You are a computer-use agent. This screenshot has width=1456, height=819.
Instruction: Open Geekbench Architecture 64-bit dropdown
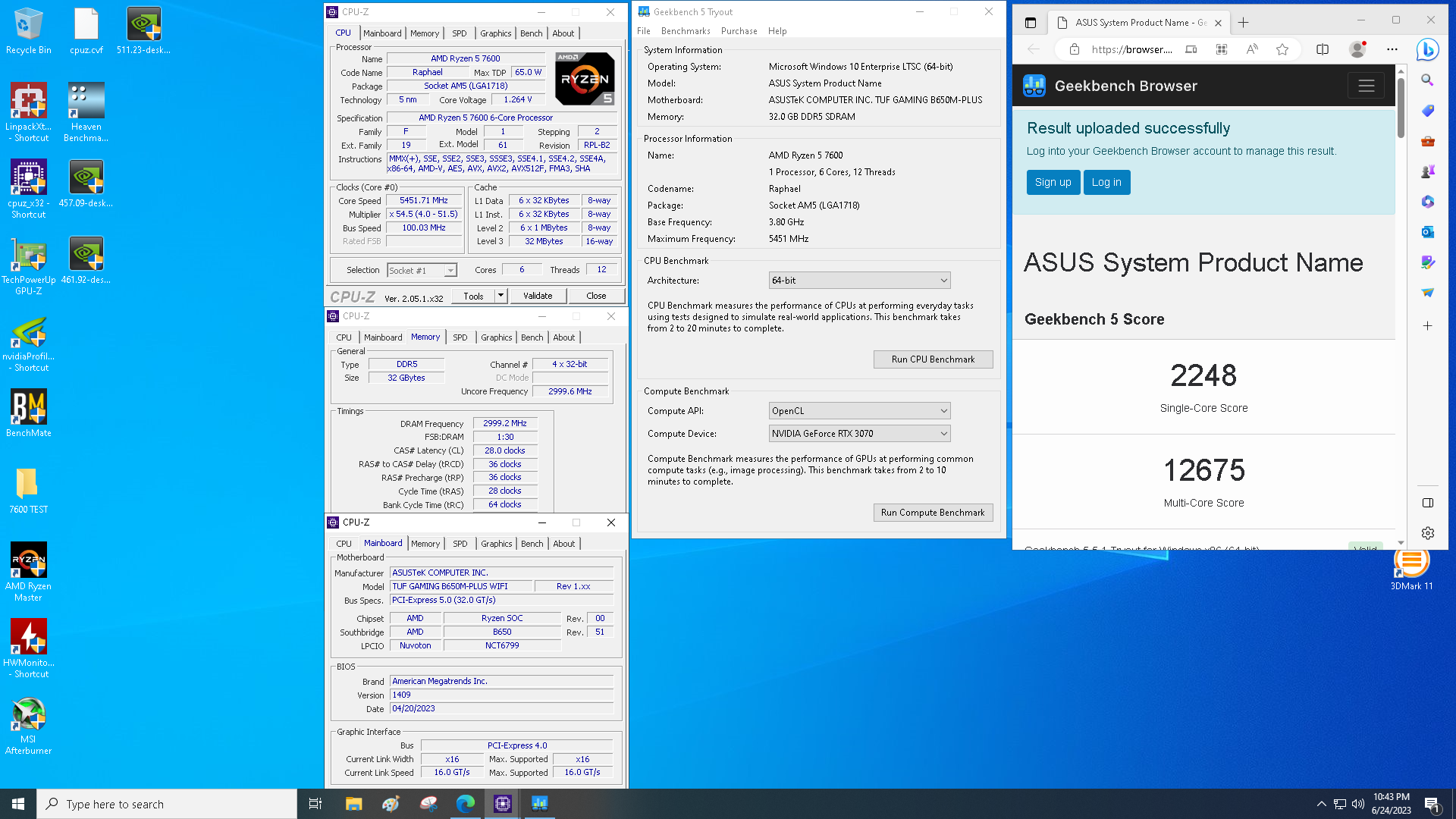(859, 281)
